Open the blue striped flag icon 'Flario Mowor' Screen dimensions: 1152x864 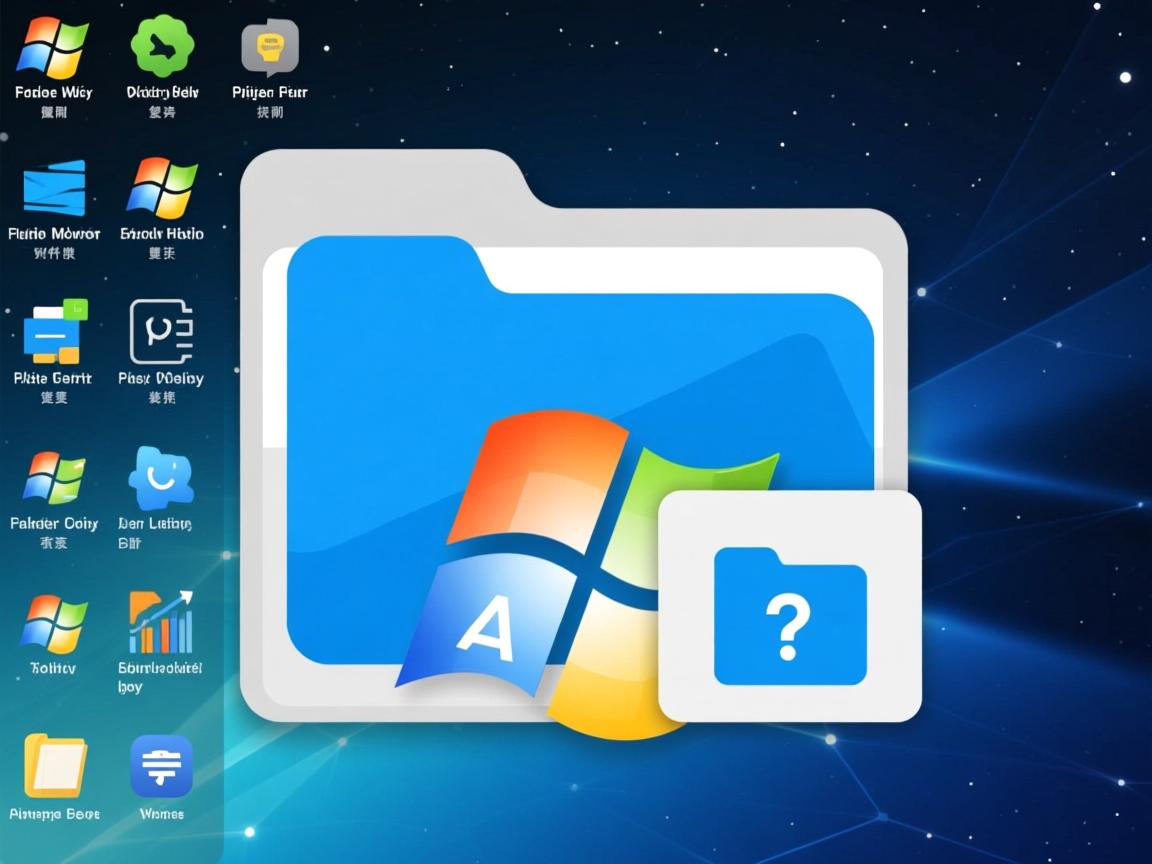[54, 188]
